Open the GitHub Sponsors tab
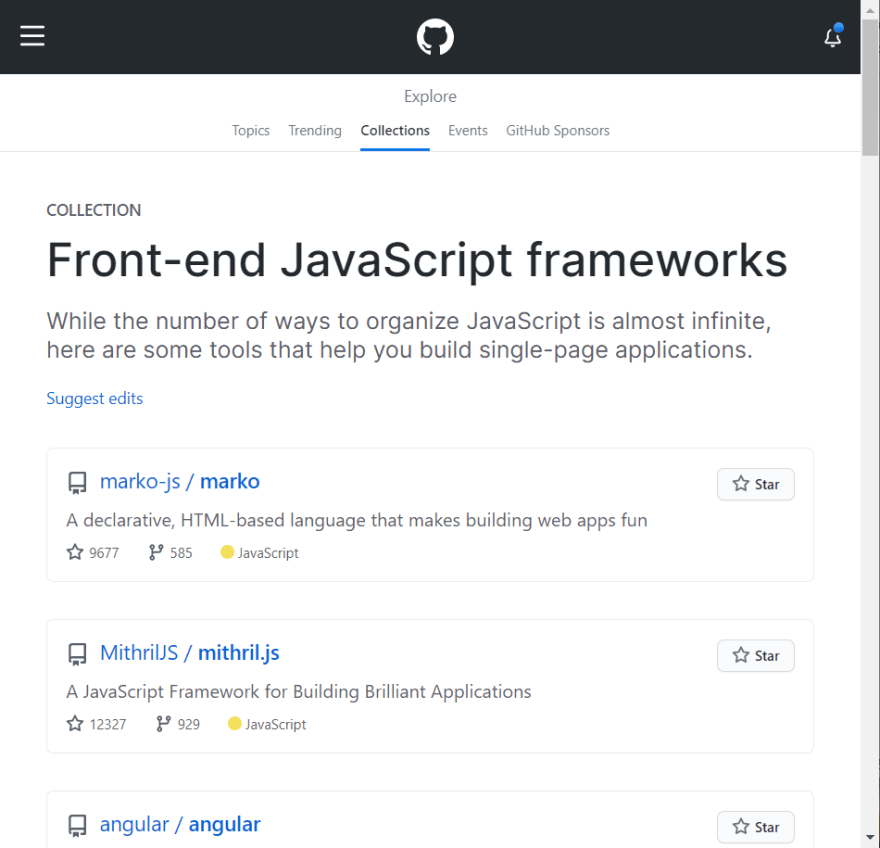 pos(557,130)
